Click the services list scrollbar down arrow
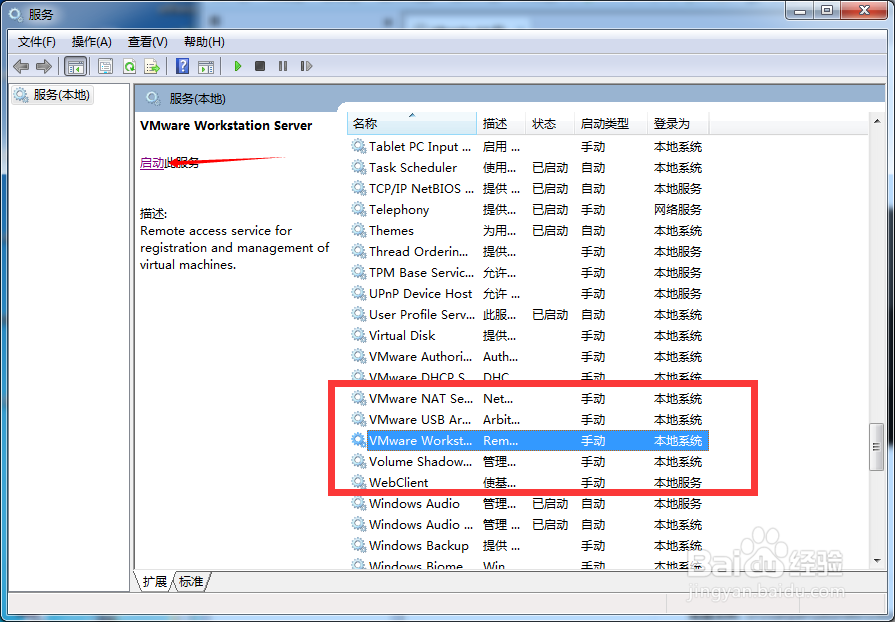895x622 pixels. click(877, 562)
